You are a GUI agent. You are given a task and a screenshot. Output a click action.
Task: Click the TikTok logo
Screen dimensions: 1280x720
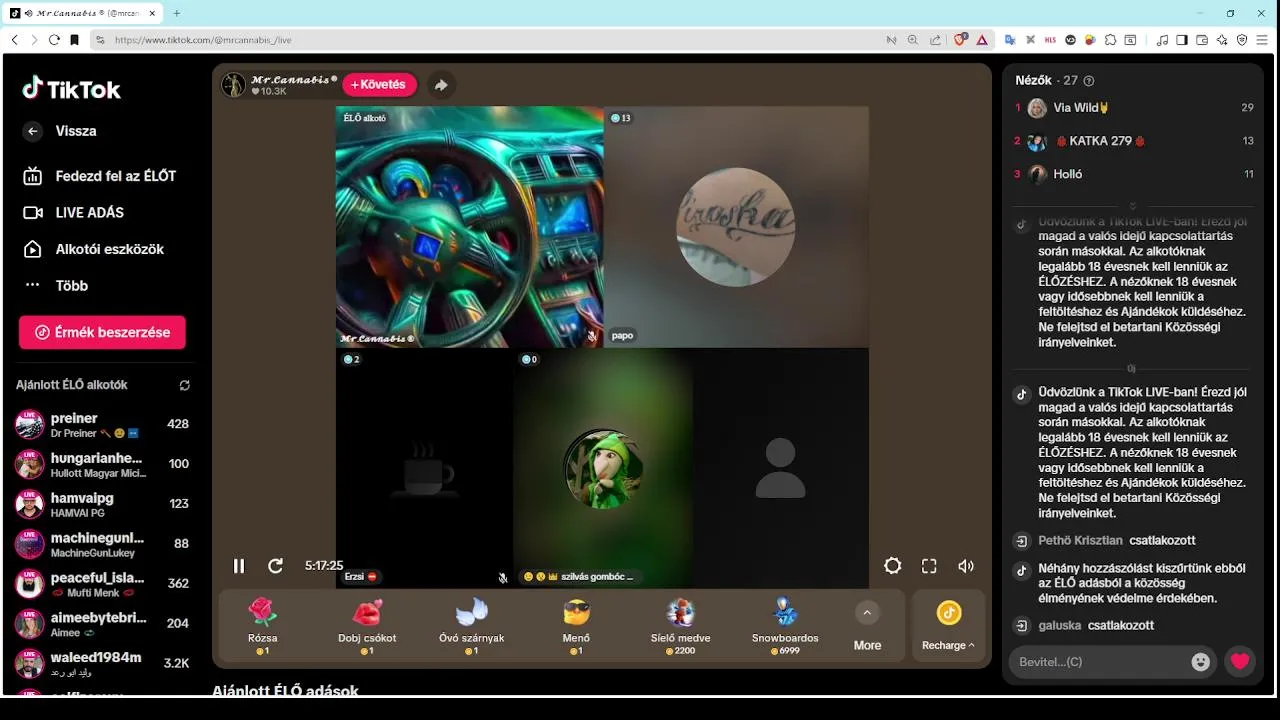click(71, 89)
